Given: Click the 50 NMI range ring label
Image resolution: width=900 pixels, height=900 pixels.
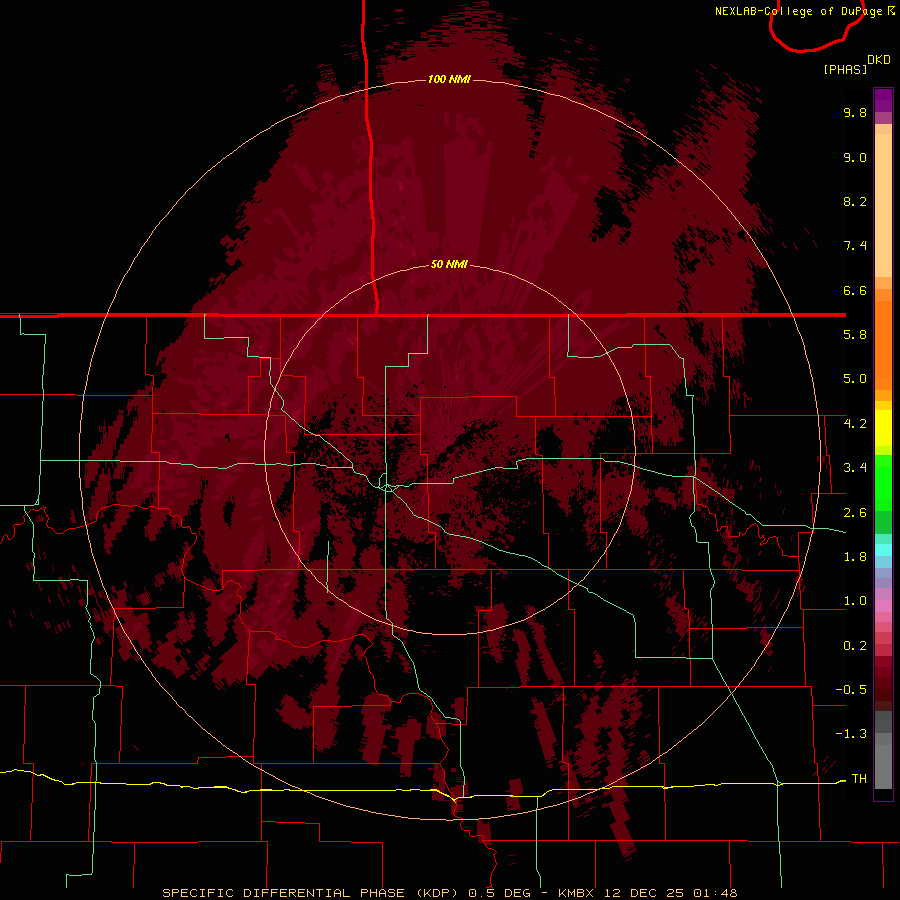Looking at the screenshot, I should [449, 264].
